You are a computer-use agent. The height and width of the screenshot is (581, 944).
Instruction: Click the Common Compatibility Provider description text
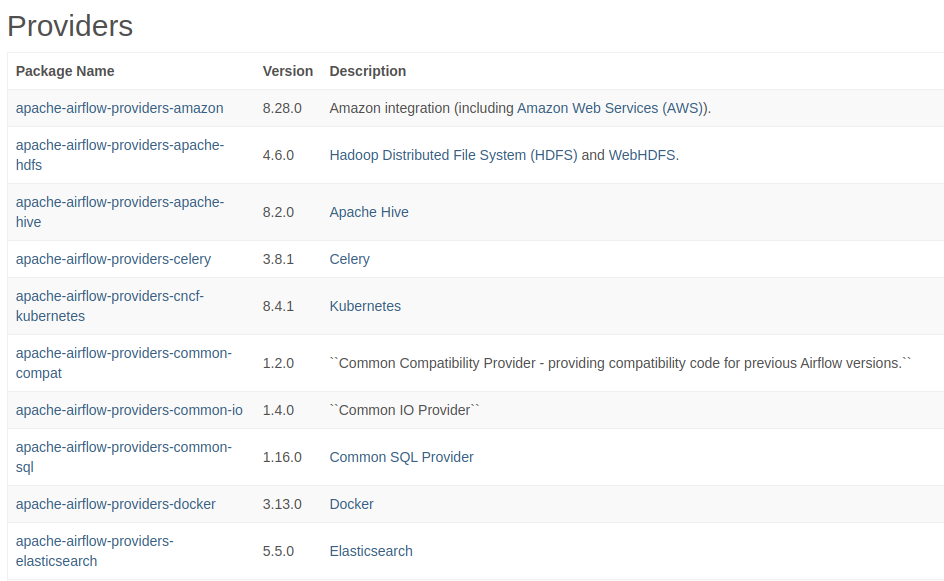pyautogui.click(x=620, y=363)
